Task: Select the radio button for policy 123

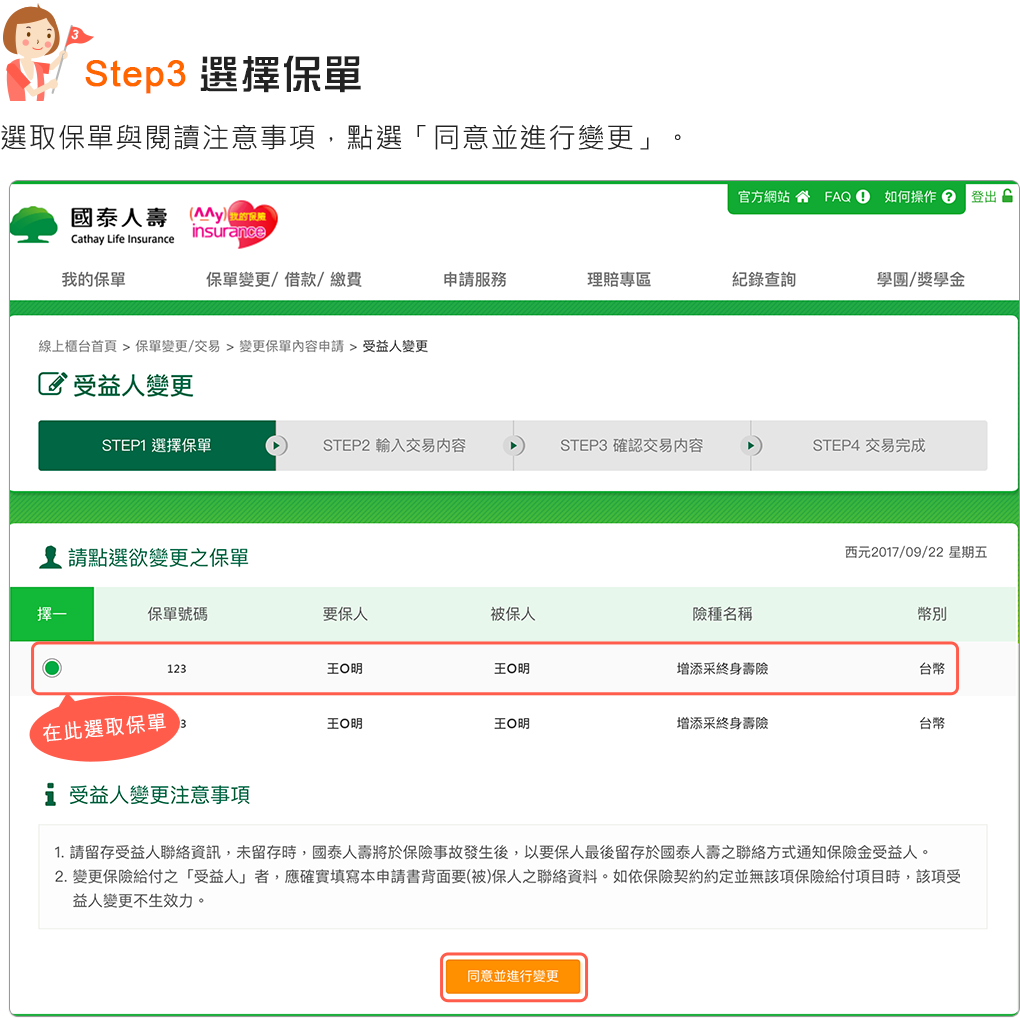Action: [52, 668]
